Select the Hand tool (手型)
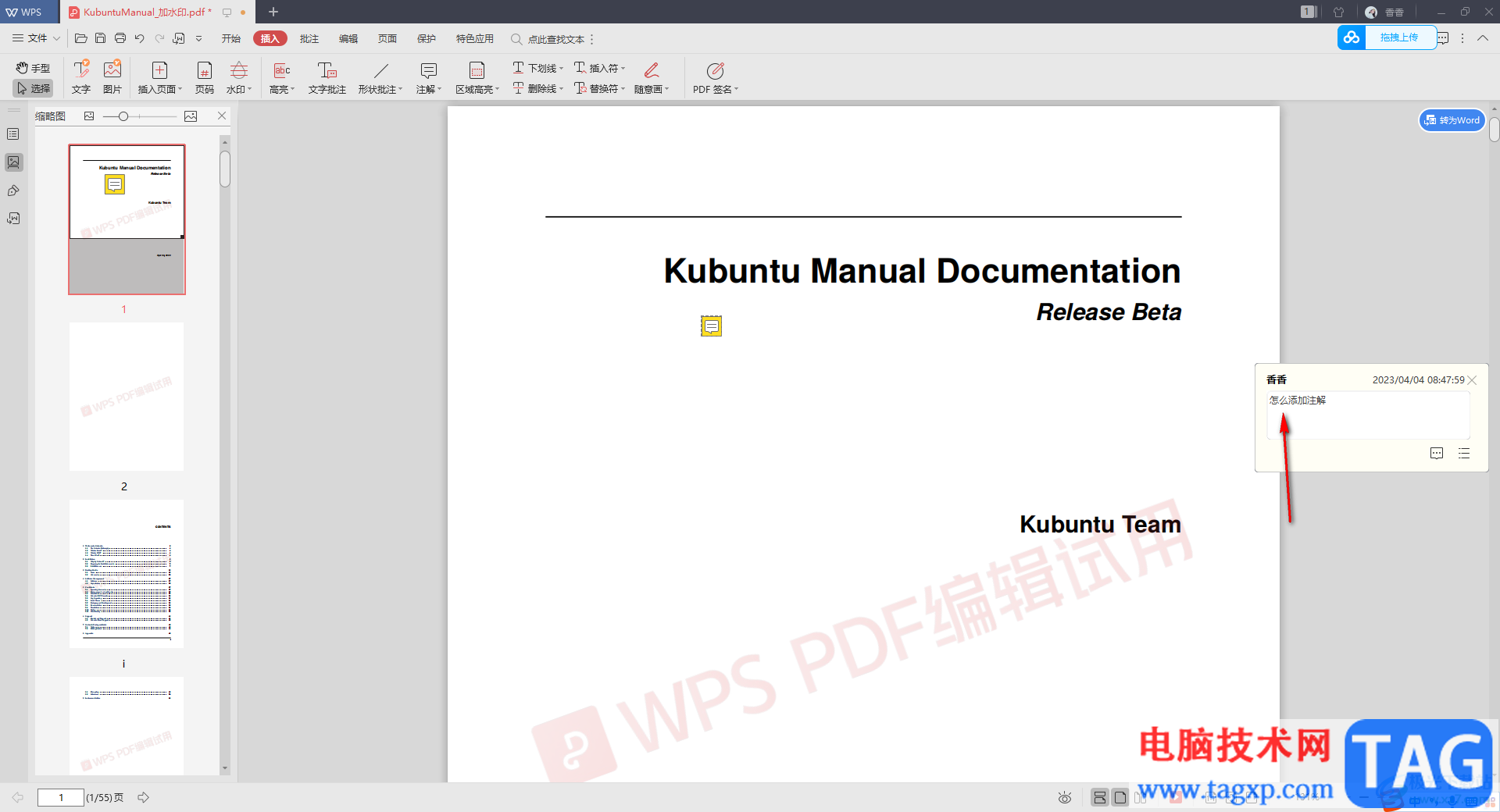The height and width of the screenshot is (812, 1500). (x=33, y=68)
